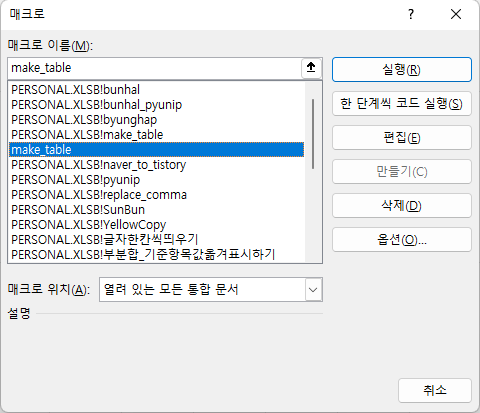Click the macro list vertical scrollbar thumb
This screenshot has width=480, height=413.
[x=313, y=134]
